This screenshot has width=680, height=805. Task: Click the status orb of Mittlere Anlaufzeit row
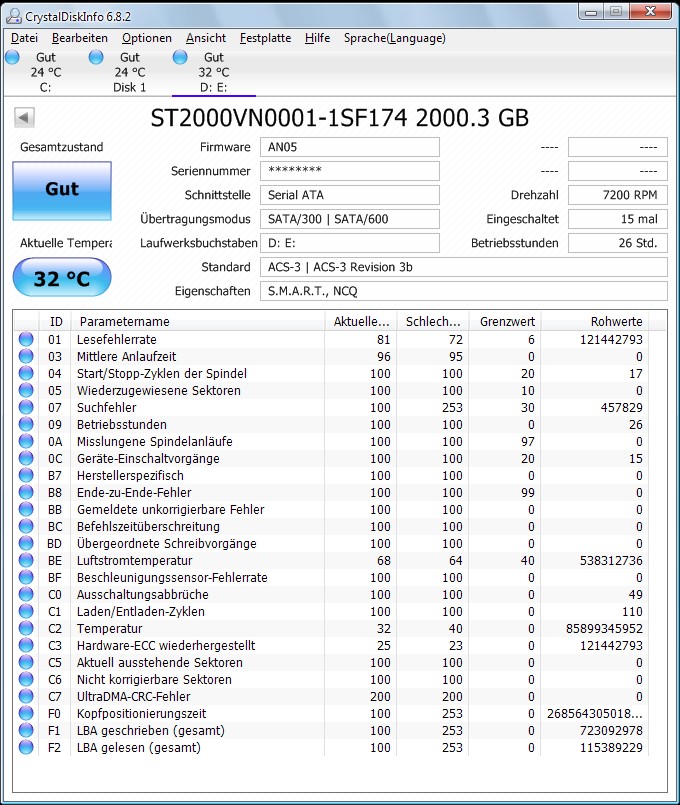(x=26, y=356)
